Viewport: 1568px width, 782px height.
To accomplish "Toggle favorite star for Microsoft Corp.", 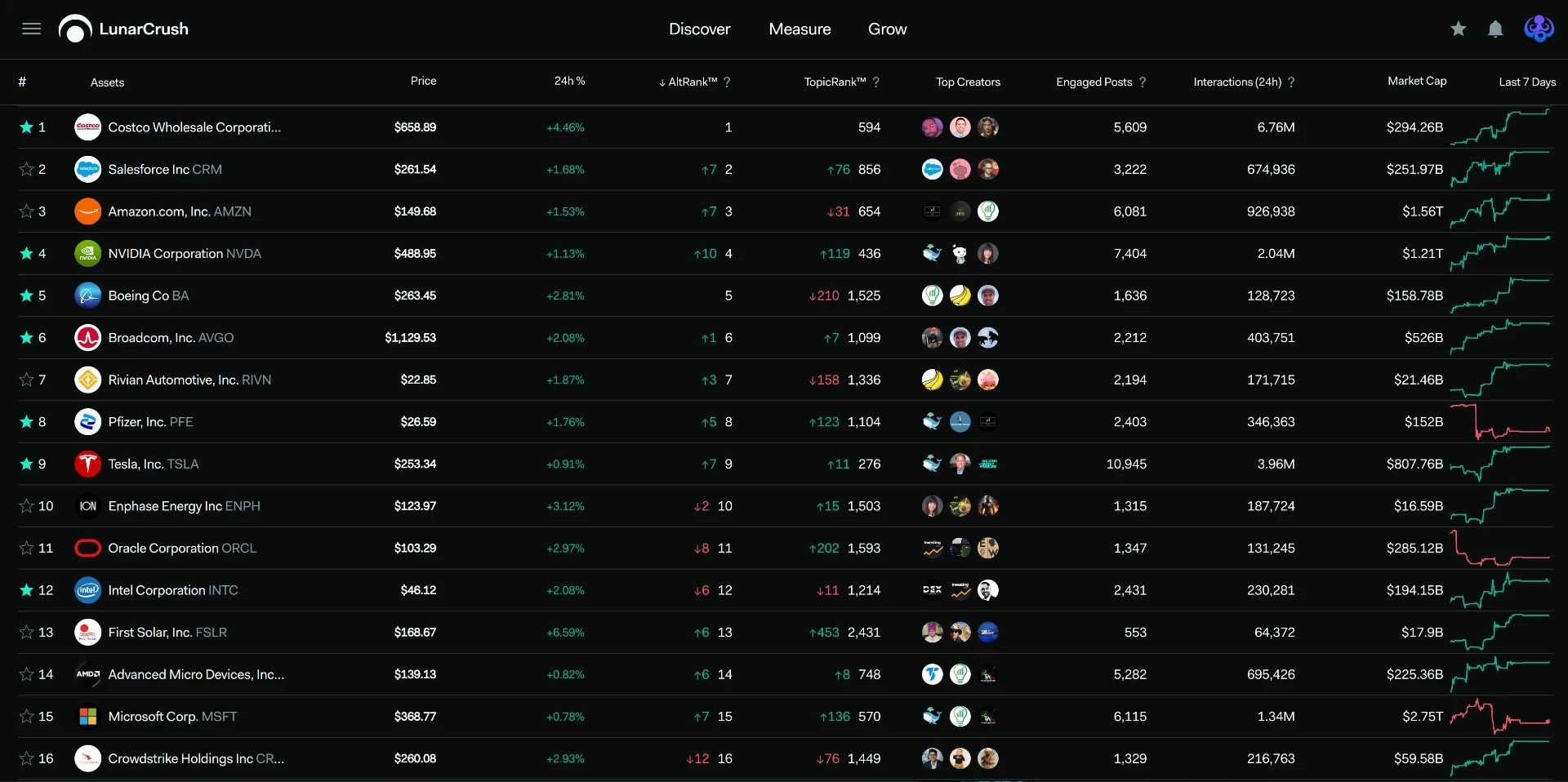I will coord(26,717).
